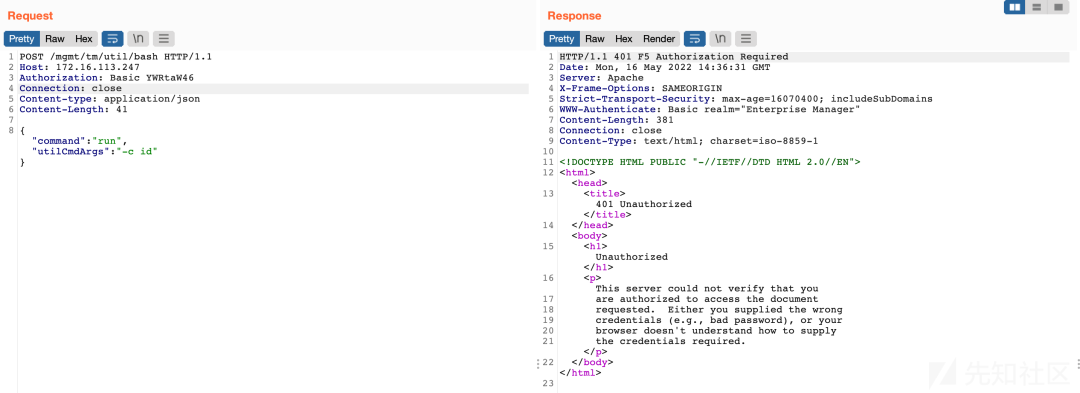Click the HTTP/1.1 401 F5 Authorization Required line

pyautogui.click(x=674, y=57)
